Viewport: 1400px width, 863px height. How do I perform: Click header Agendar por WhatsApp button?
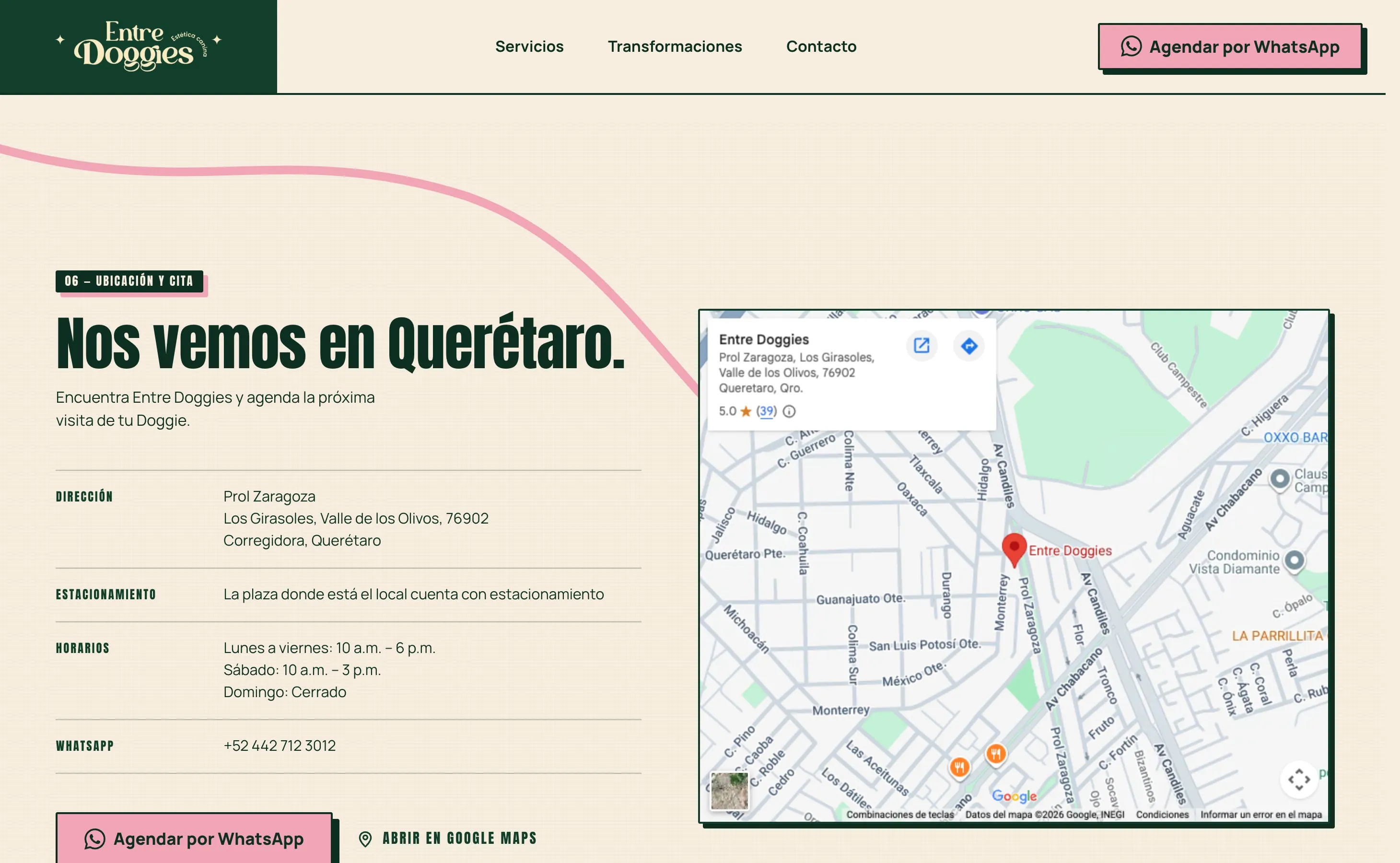[1230, 47]
